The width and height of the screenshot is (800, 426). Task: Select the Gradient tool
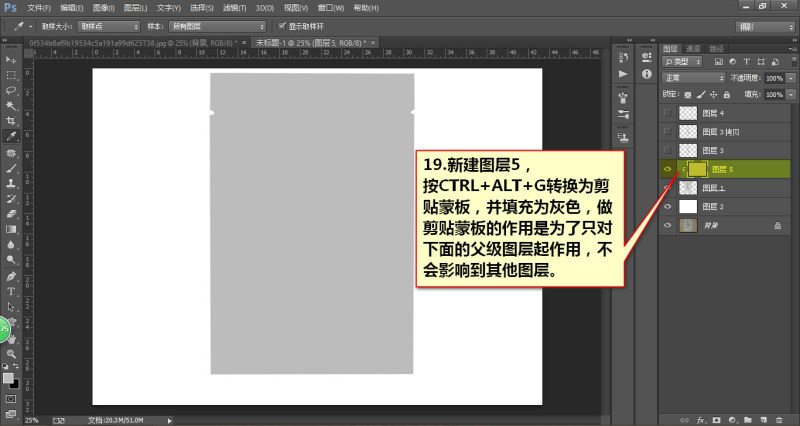point(11,229)
